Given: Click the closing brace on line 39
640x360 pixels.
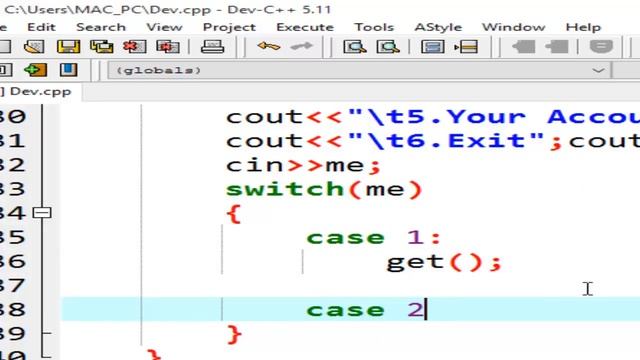Looking at the screenshot, I should [234, 334].
